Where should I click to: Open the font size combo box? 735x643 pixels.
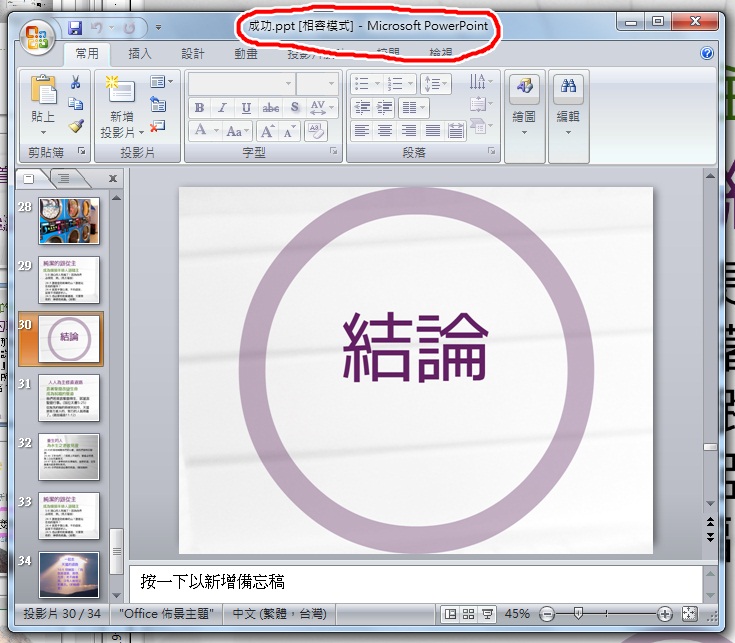pyautogui.click(x=318, y=84)
